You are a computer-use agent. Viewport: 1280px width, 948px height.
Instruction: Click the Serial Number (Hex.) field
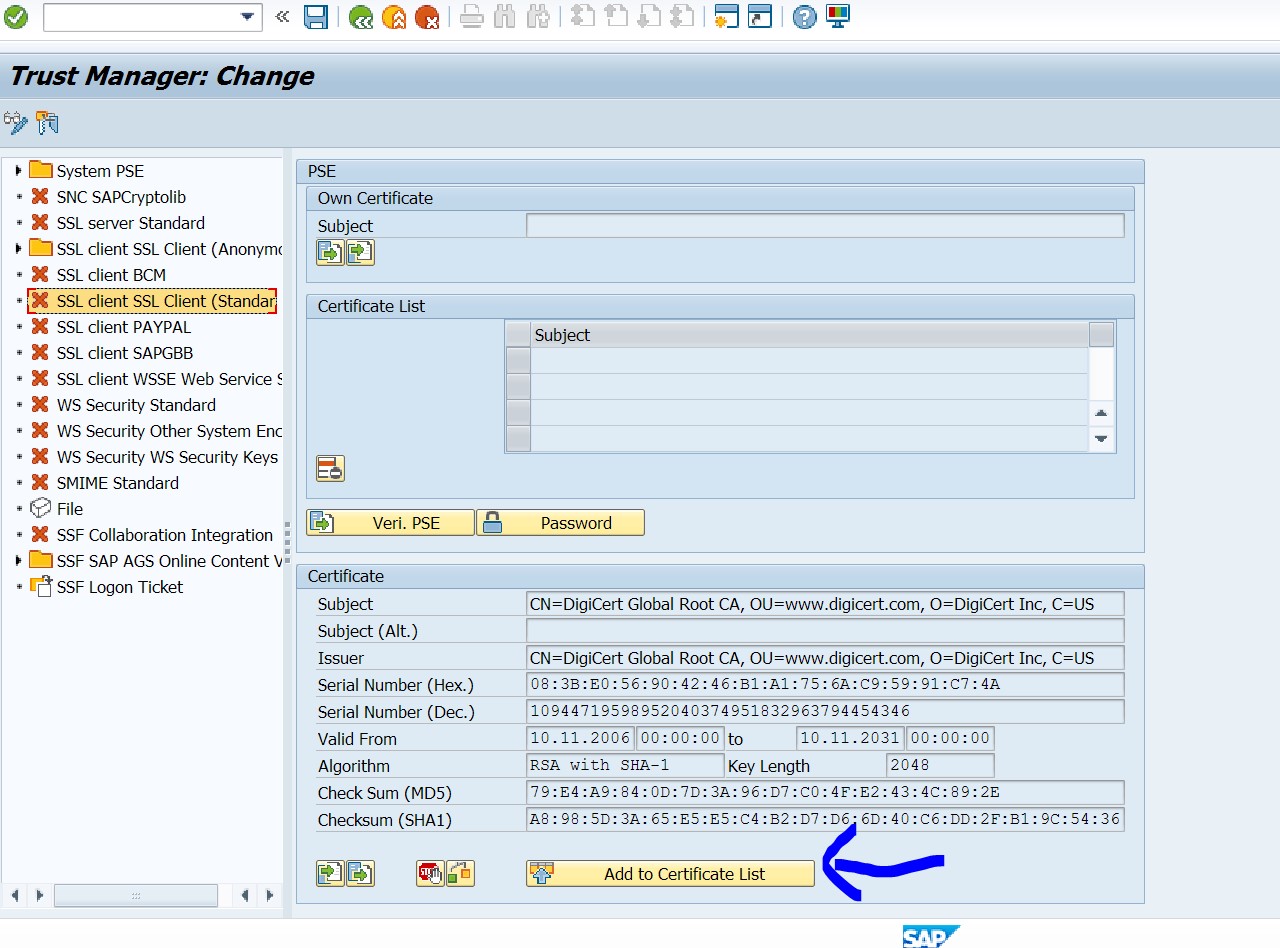[825, 685]
